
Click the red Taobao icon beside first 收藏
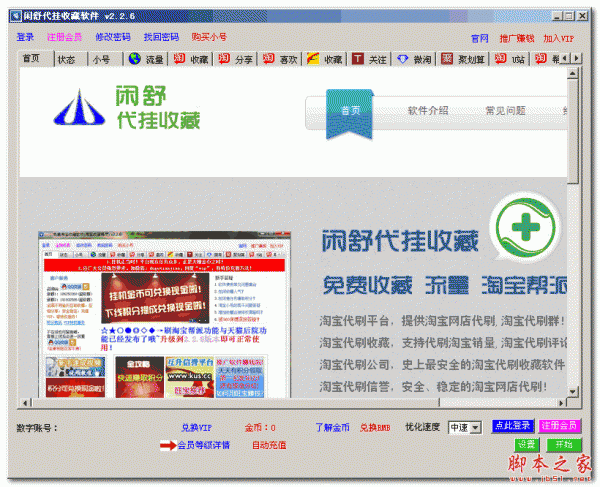pyautogui.click(x=179, y=59)
